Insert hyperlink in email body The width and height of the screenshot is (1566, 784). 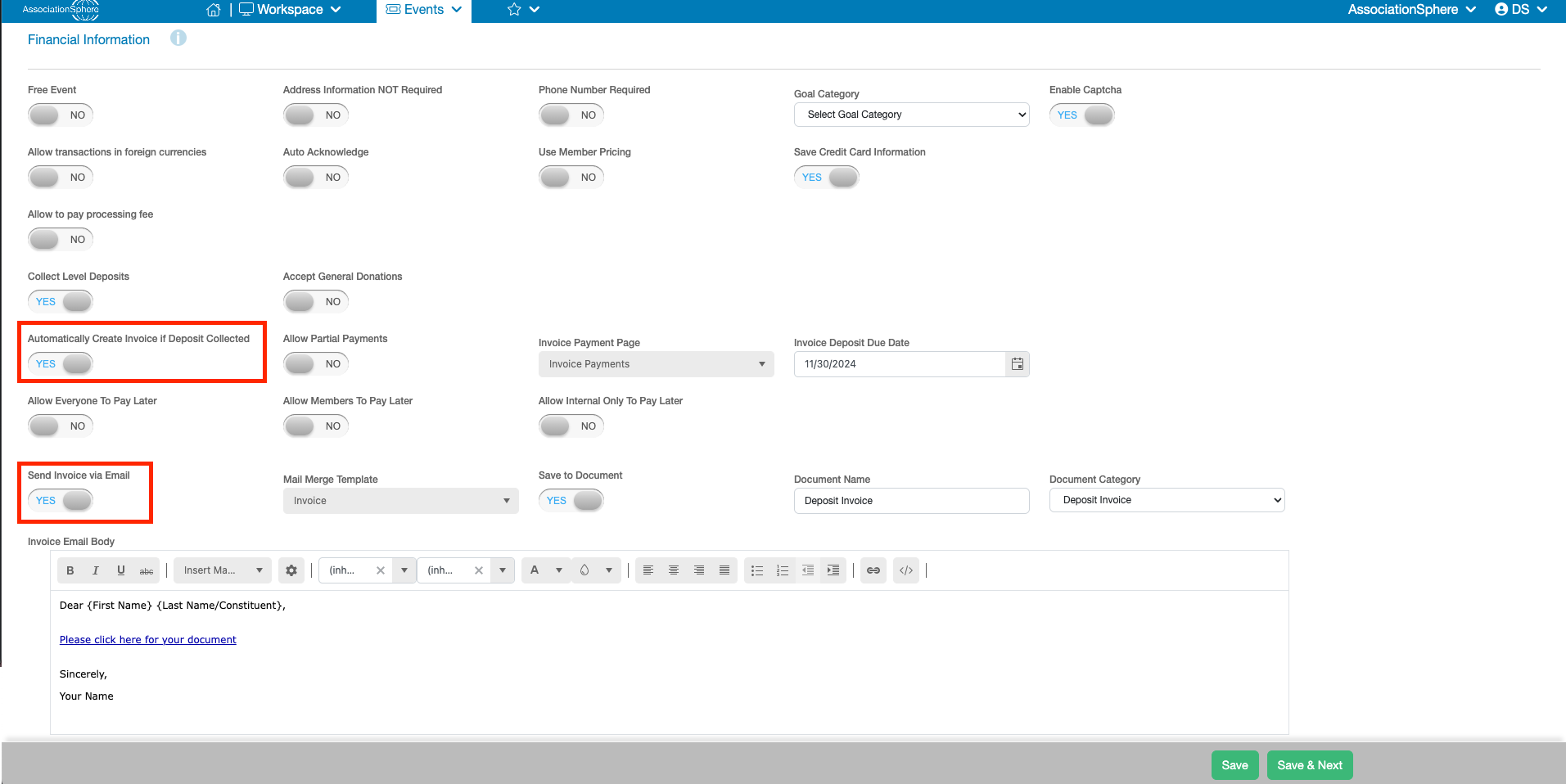click(x=873, y=570)
